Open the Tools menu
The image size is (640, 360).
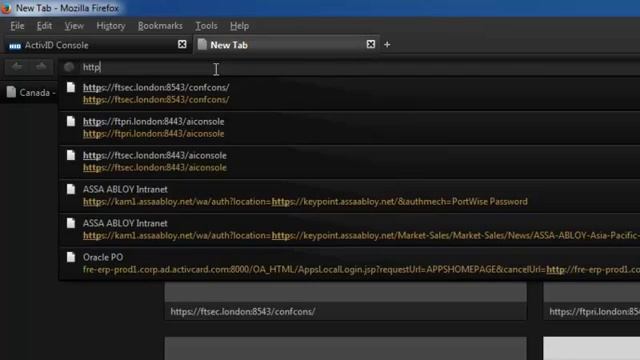tap(206, 26)
